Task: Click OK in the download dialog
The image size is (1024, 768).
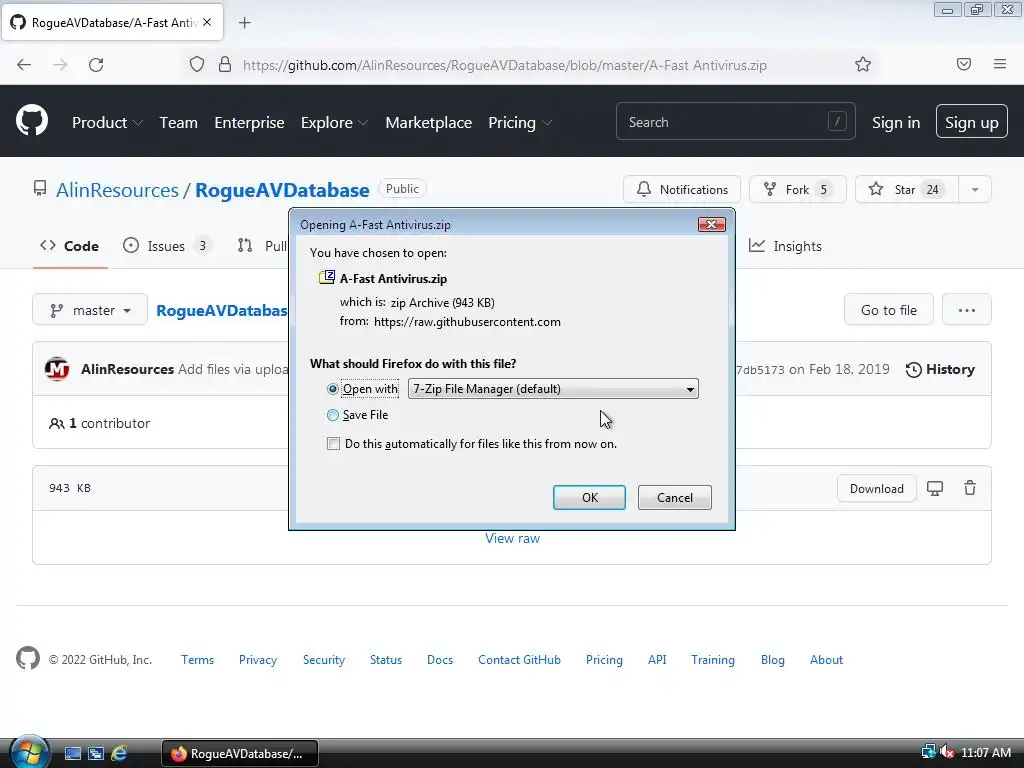Action: pos(589,498)
